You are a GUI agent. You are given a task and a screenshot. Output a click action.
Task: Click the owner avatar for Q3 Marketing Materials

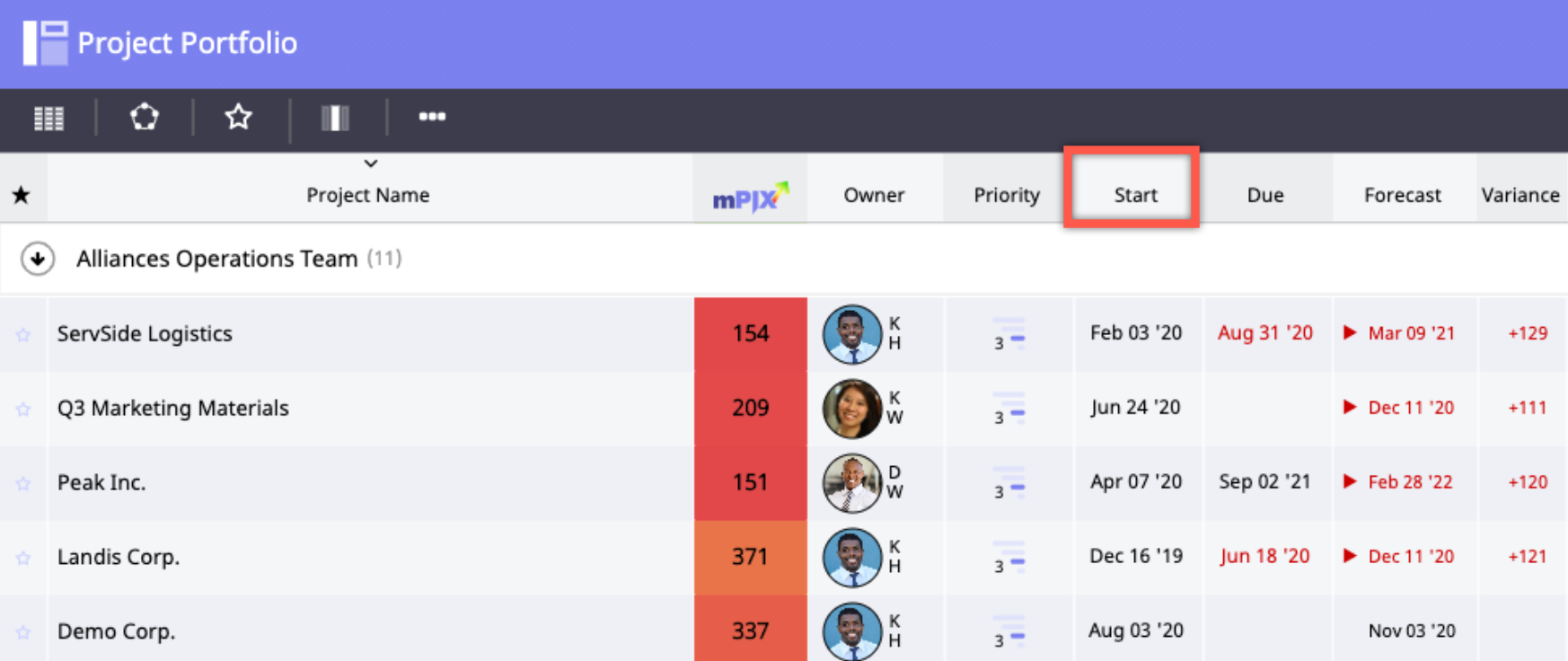(x=851, y=409)
